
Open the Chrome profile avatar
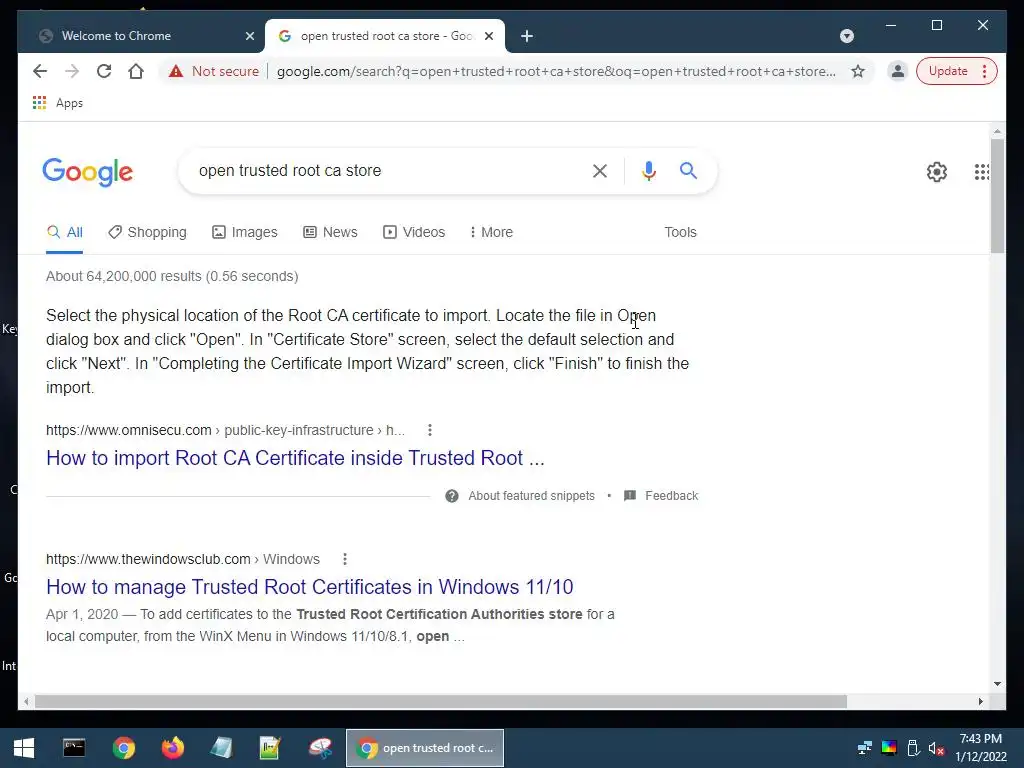(898, 71)
